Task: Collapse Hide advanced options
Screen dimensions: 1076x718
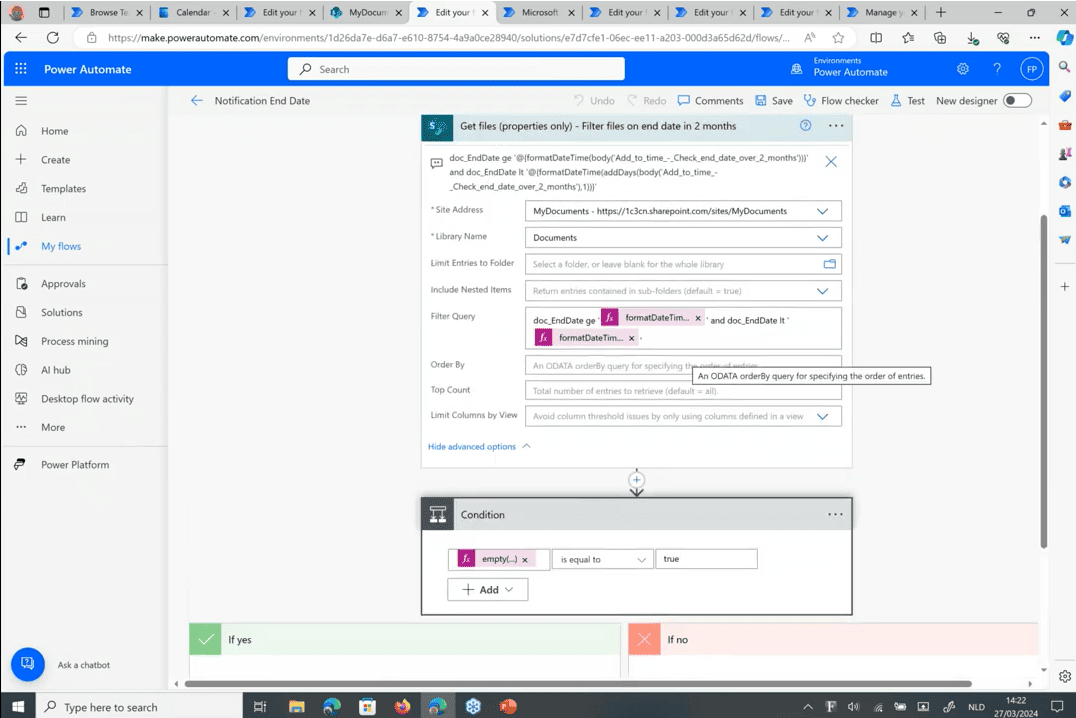Action: click(x=478, y=446)
